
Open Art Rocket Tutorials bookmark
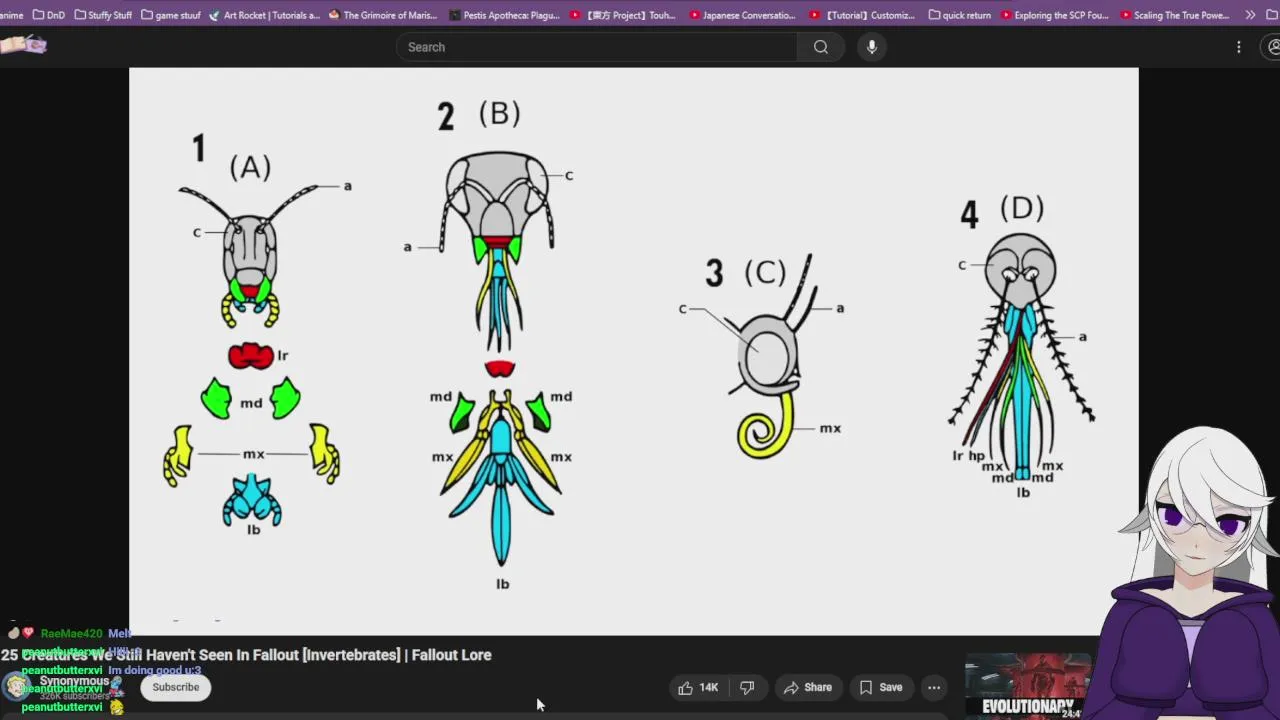coord(264,15)
